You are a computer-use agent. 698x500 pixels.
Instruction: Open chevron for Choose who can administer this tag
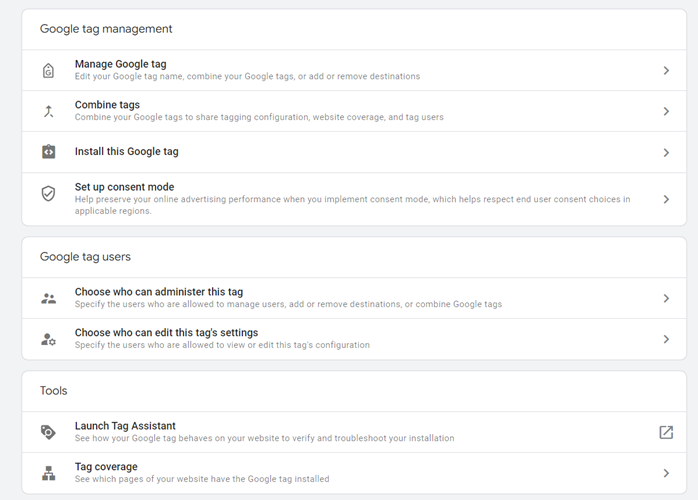(x=666, y=298)
